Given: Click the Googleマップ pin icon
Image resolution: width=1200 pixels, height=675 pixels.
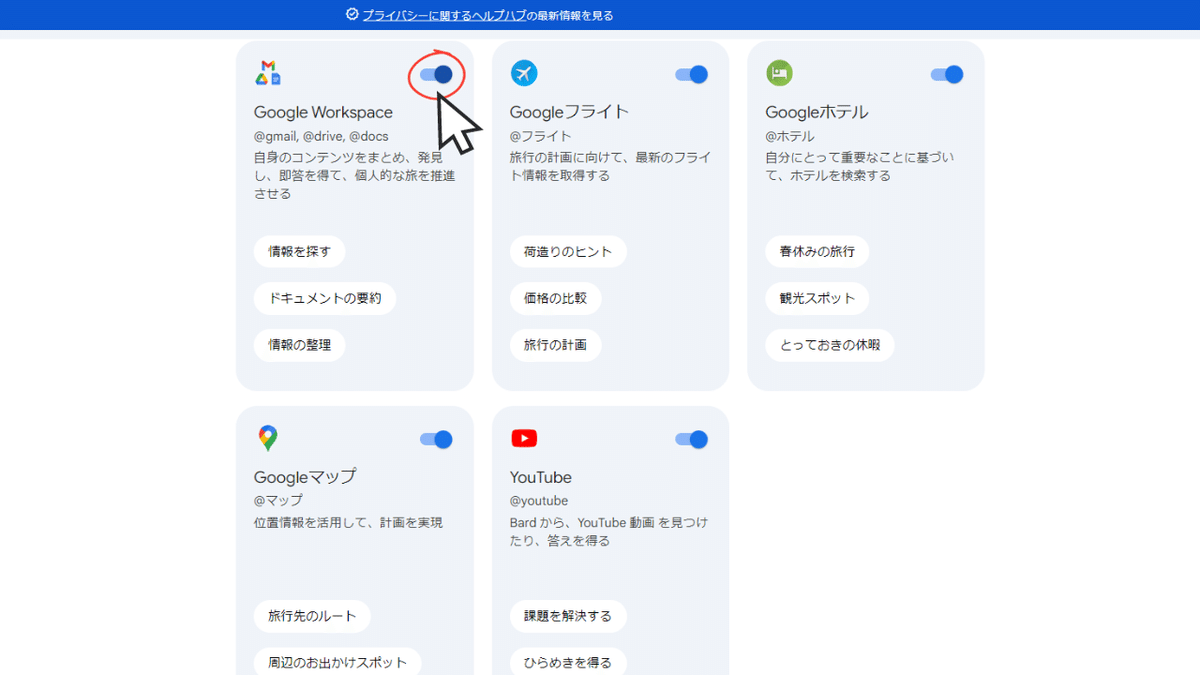Looking at the screenshot, I should pyautogui.click(x=267, y=438).
